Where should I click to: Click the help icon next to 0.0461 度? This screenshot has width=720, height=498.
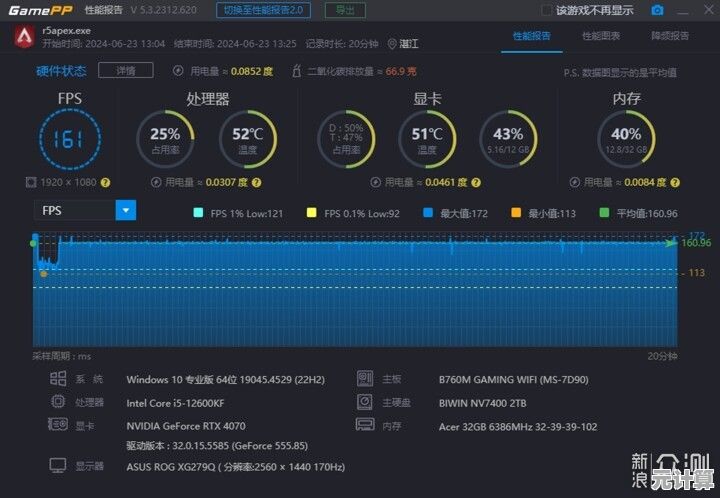pyautogui.click(x=476, y=183)
